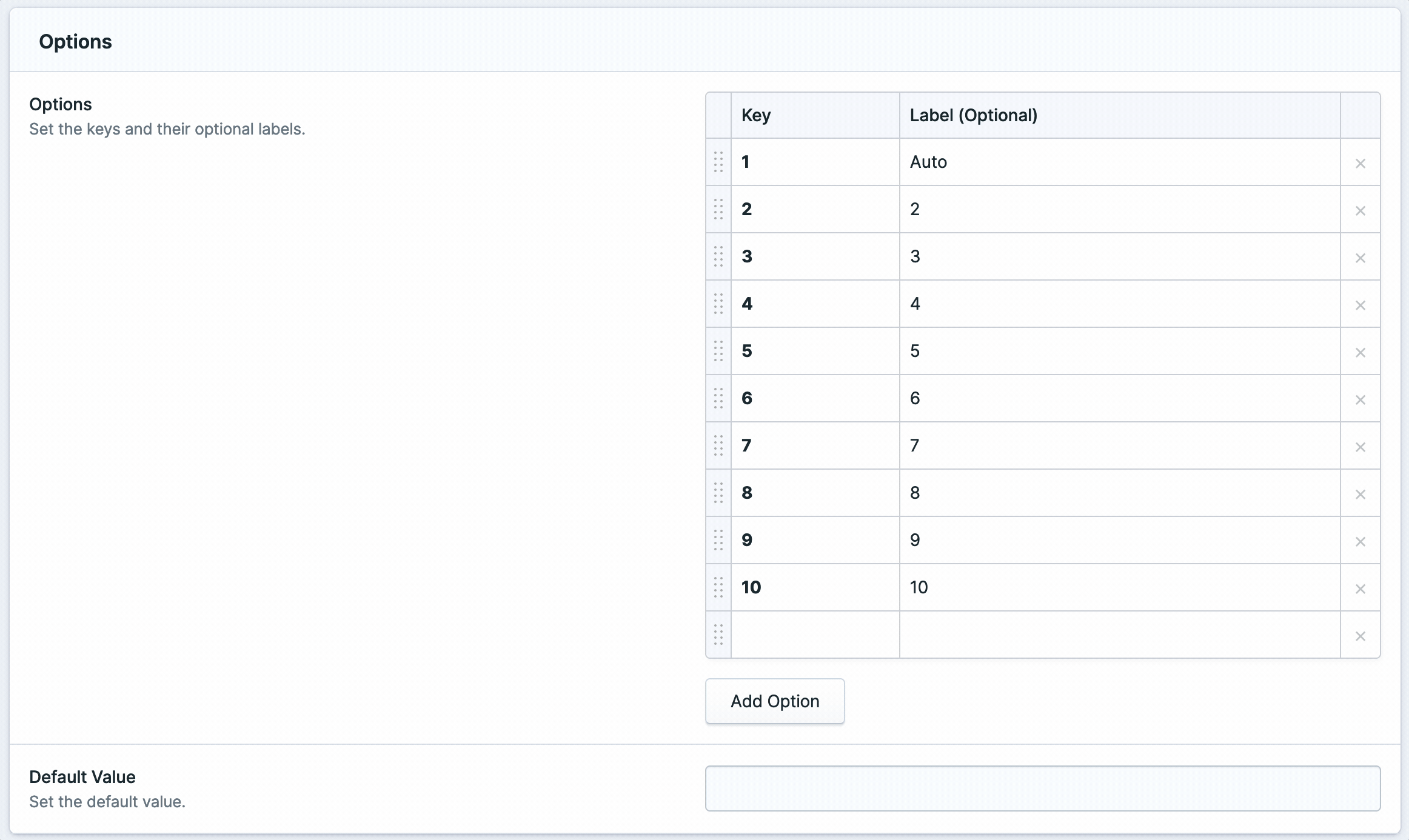Click the empty key field in last row
The image size is (1409, 840).
tap(815, 635)
